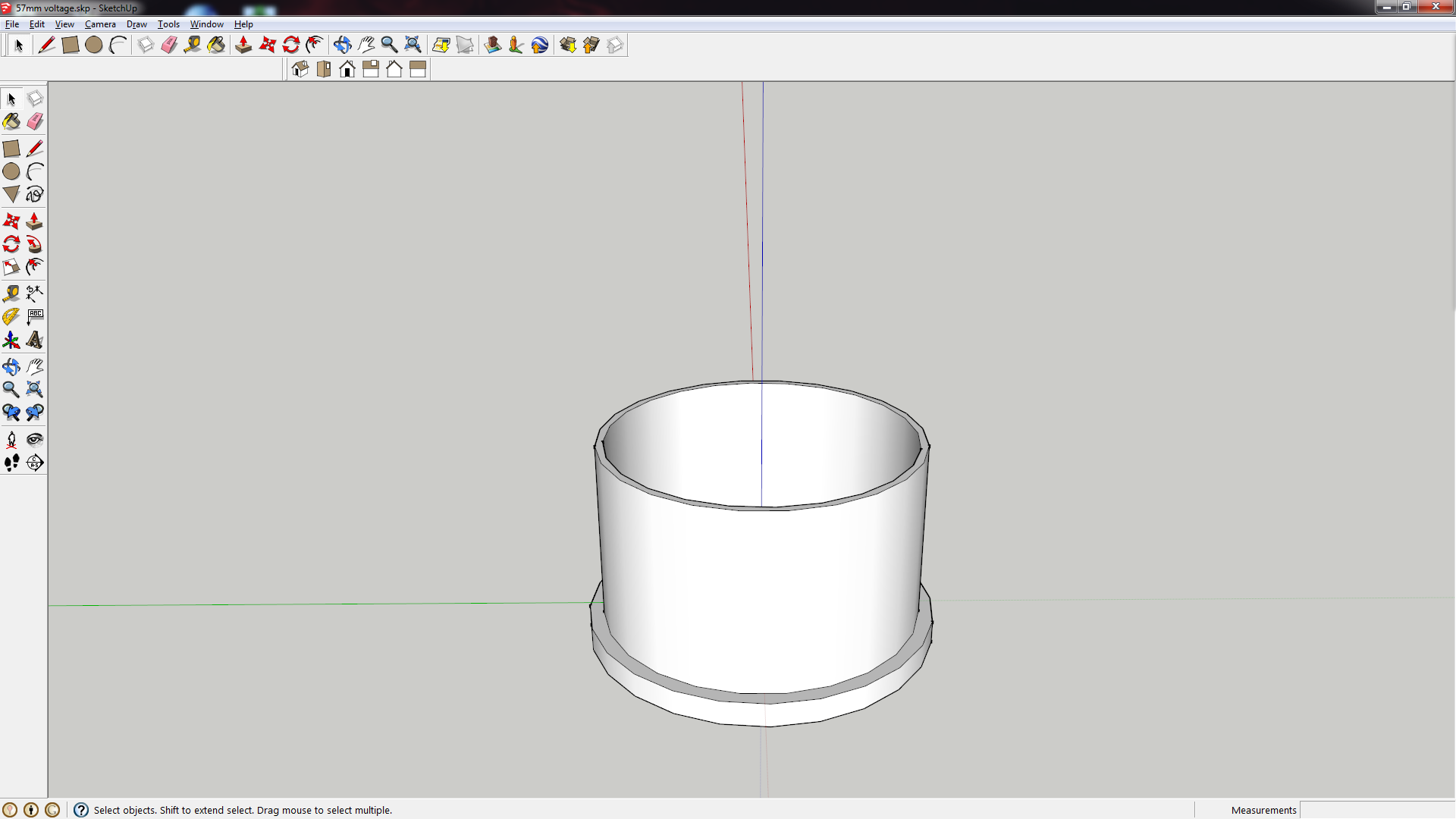Image resolution: width=1456 pixels, height=819 pixels.
Task: Click the Add Location icon in the top toolbar
Action: point(441,45)
